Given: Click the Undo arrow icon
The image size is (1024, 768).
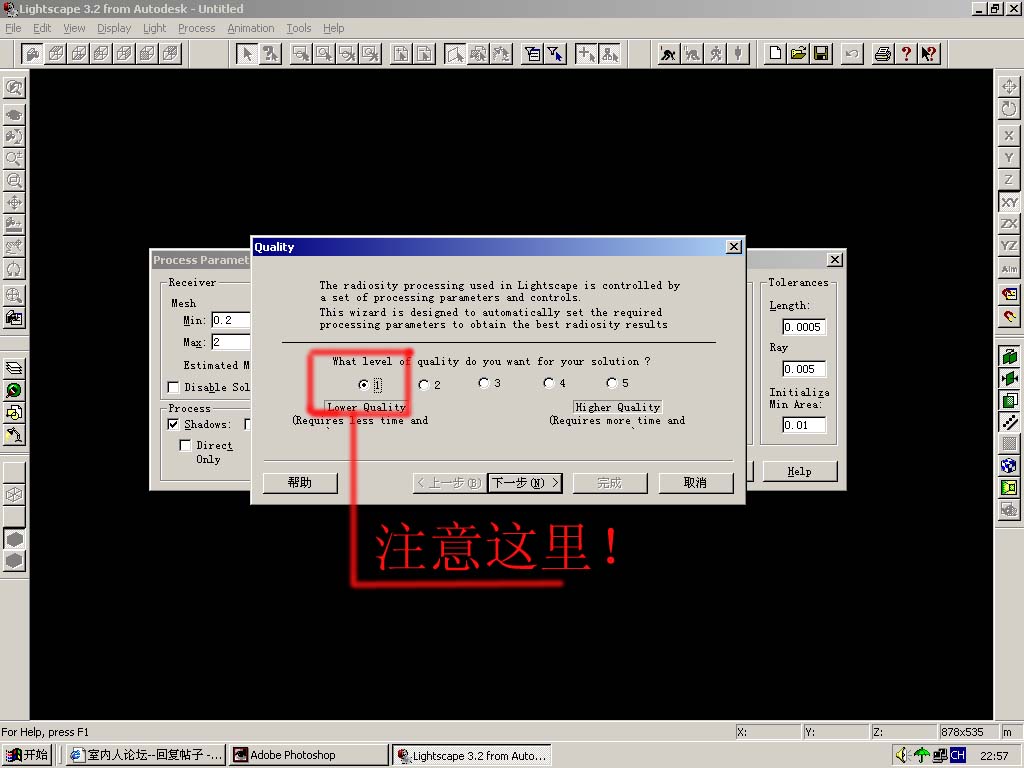Looking at the screenshot, I should pos(852,54).
